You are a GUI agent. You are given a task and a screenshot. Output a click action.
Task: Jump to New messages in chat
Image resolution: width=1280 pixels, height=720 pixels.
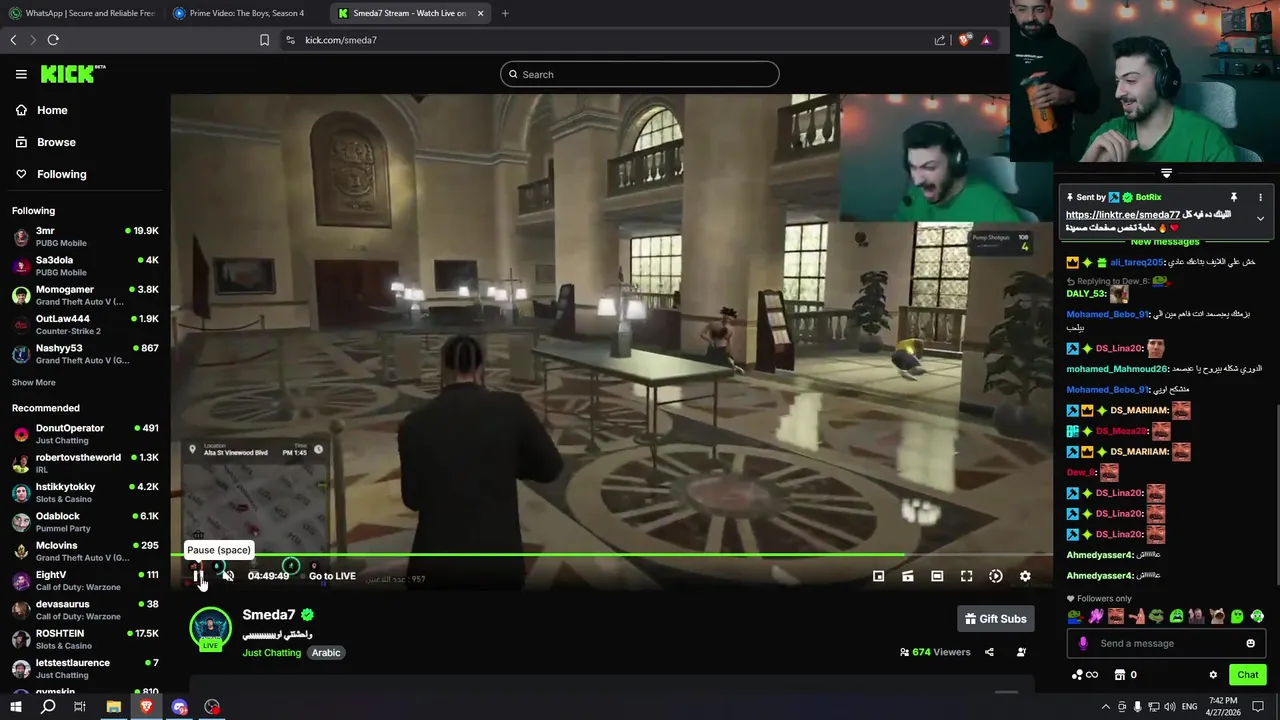point(1165,243)
